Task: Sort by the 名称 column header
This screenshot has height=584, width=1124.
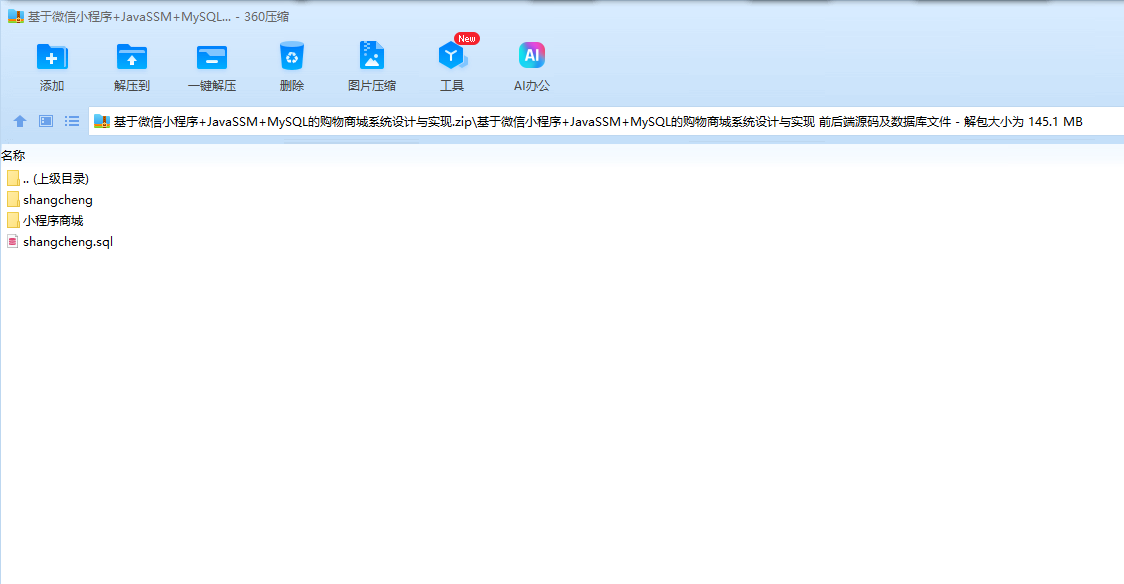Action: click(x=13, y=155)
